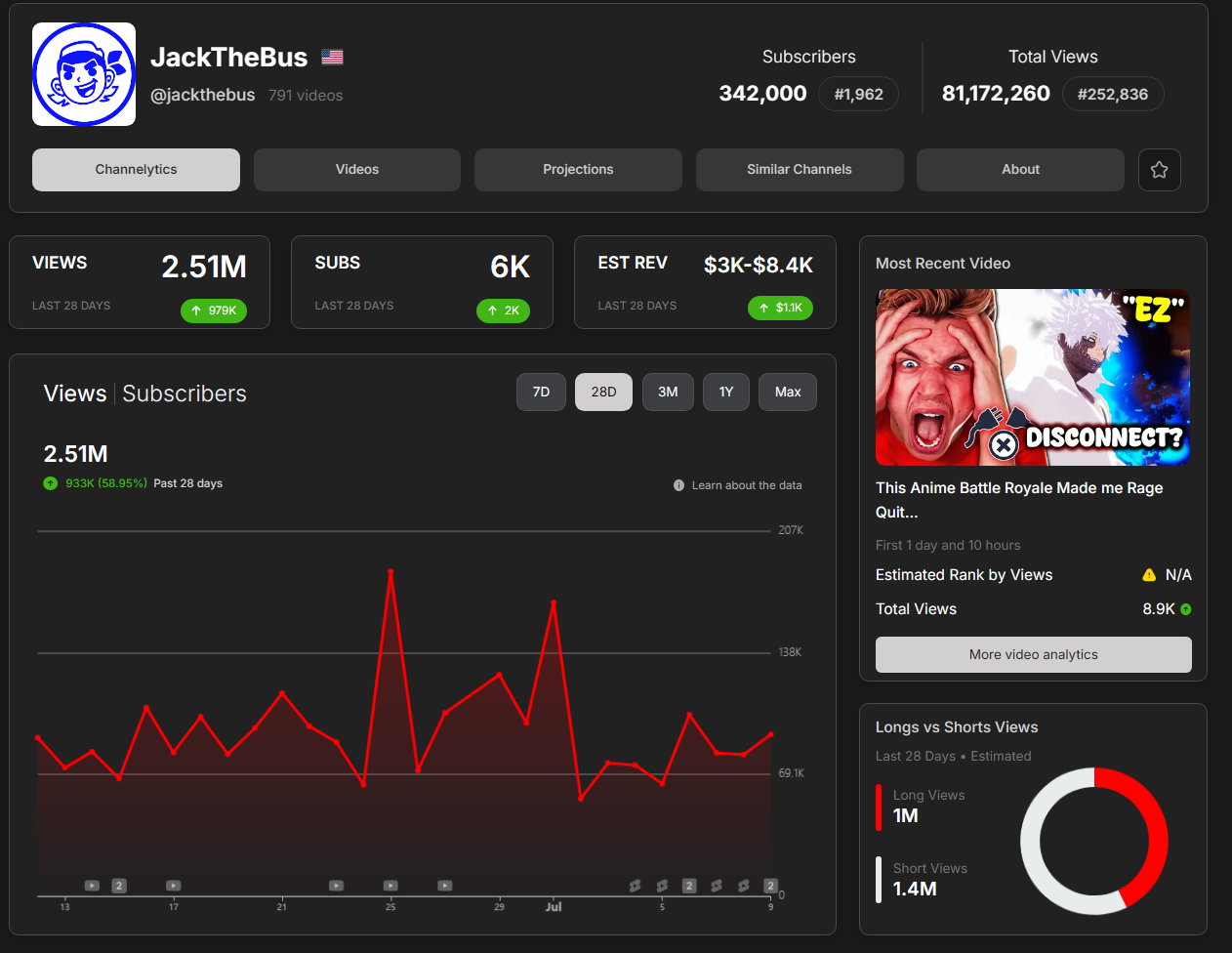Click the "2" marker at July 9
Viewport: 1232px width, 953px height.
click(x=770, y=886)
